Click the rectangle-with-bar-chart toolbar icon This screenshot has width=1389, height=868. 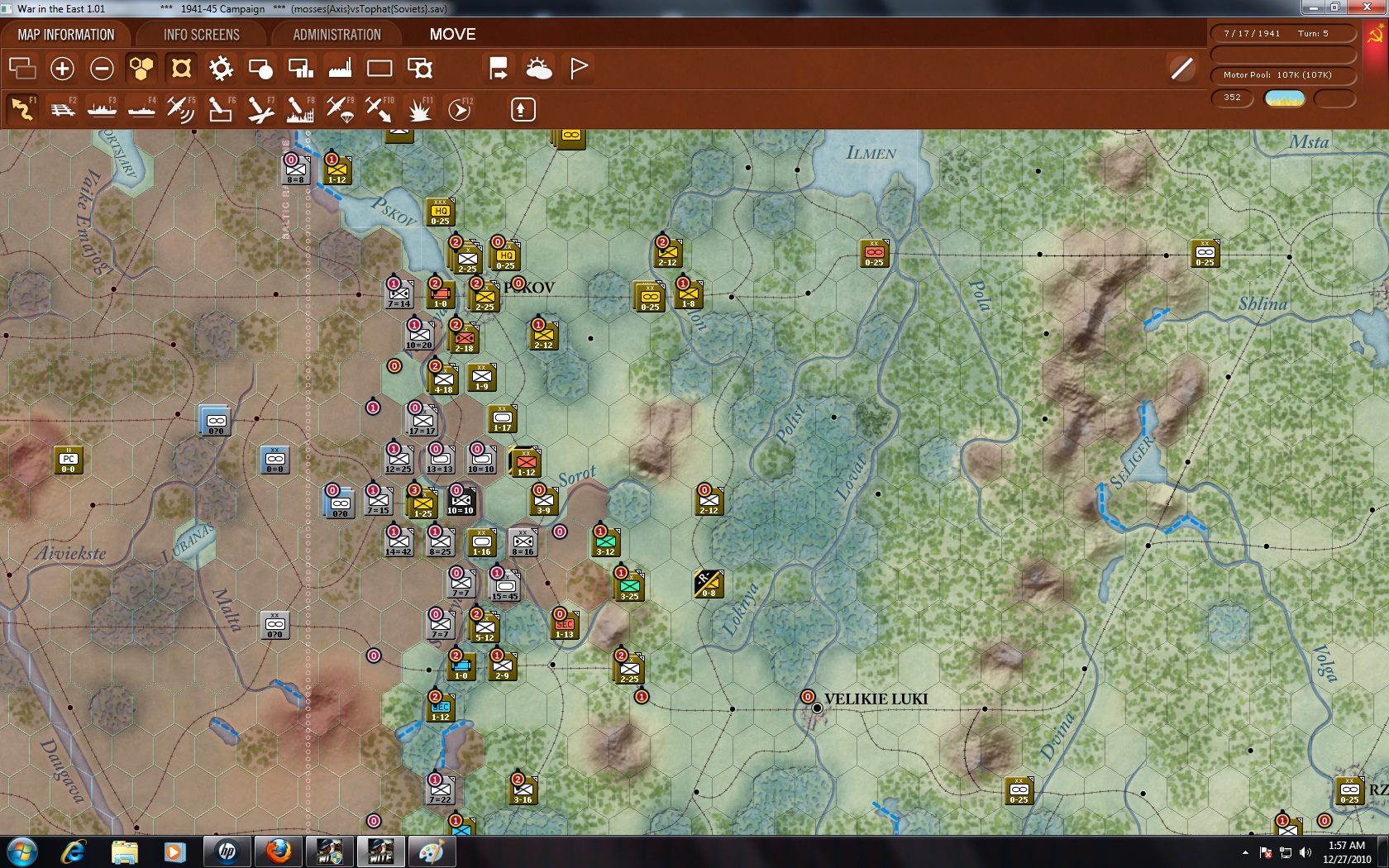tap(300, 68)
